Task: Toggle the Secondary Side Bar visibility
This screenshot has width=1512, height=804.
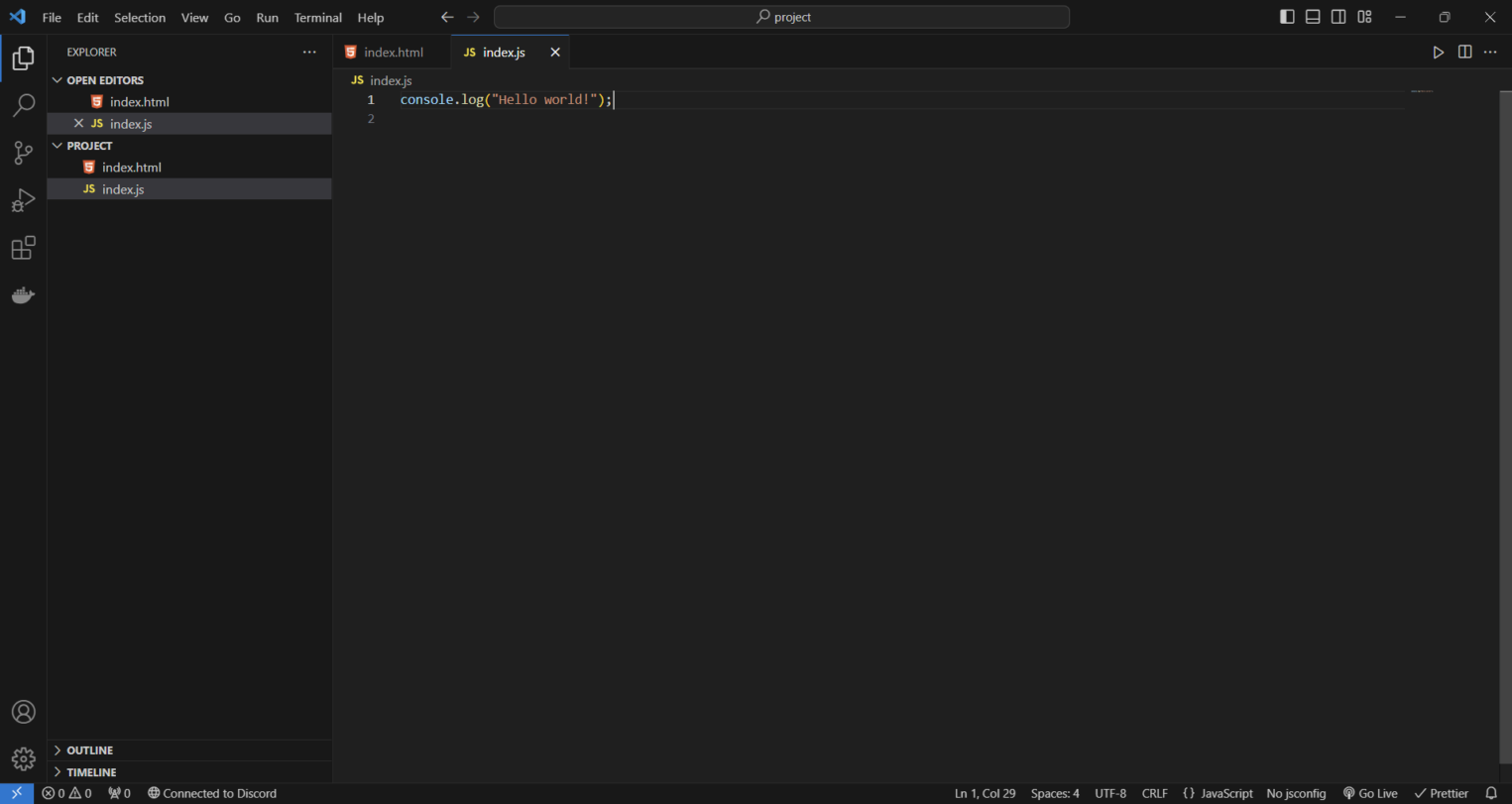Action: click(x=1338, y=17)
